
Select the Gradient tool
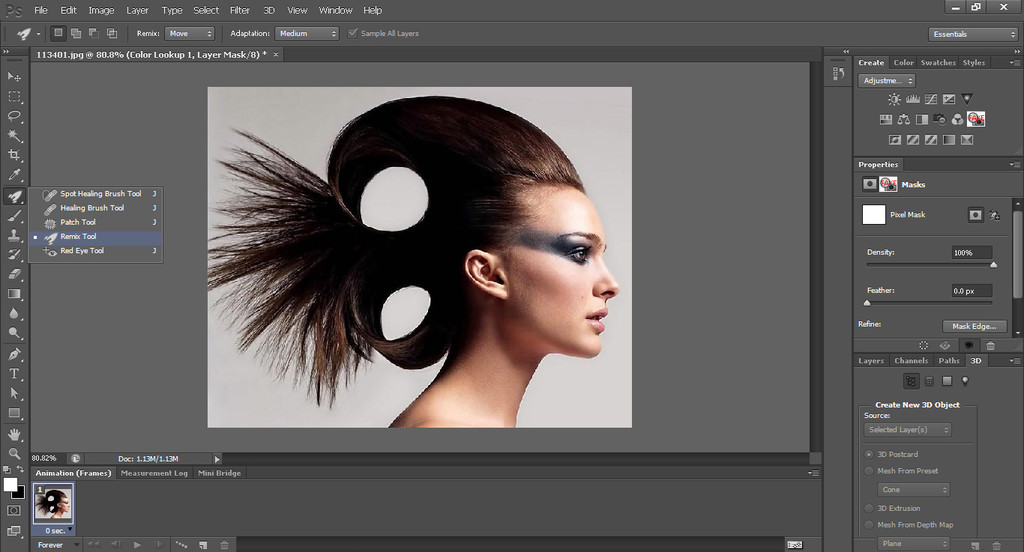(x=14, y=294)
